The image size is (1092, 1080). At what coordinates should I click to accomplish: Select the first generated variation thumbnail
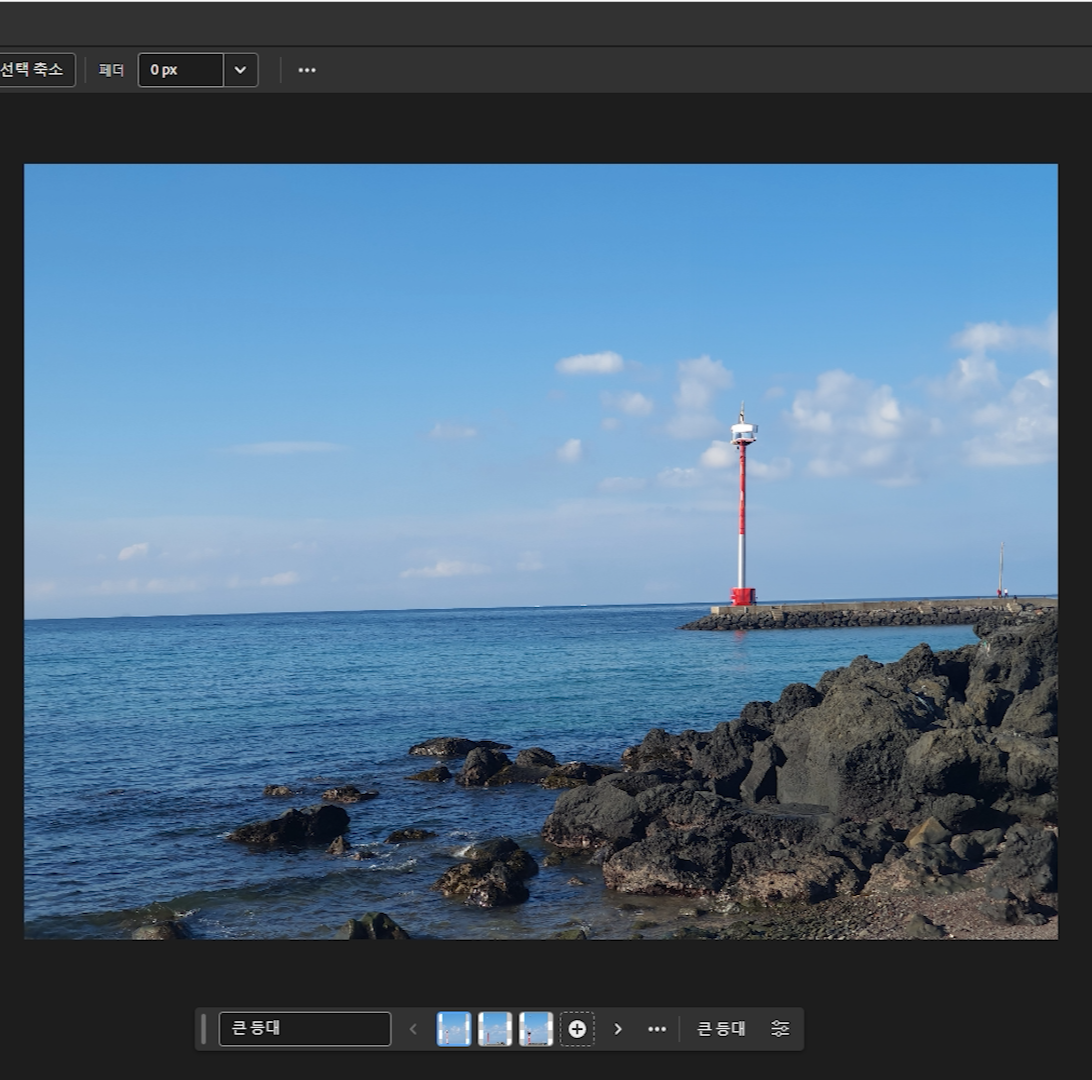(453, 1028)
